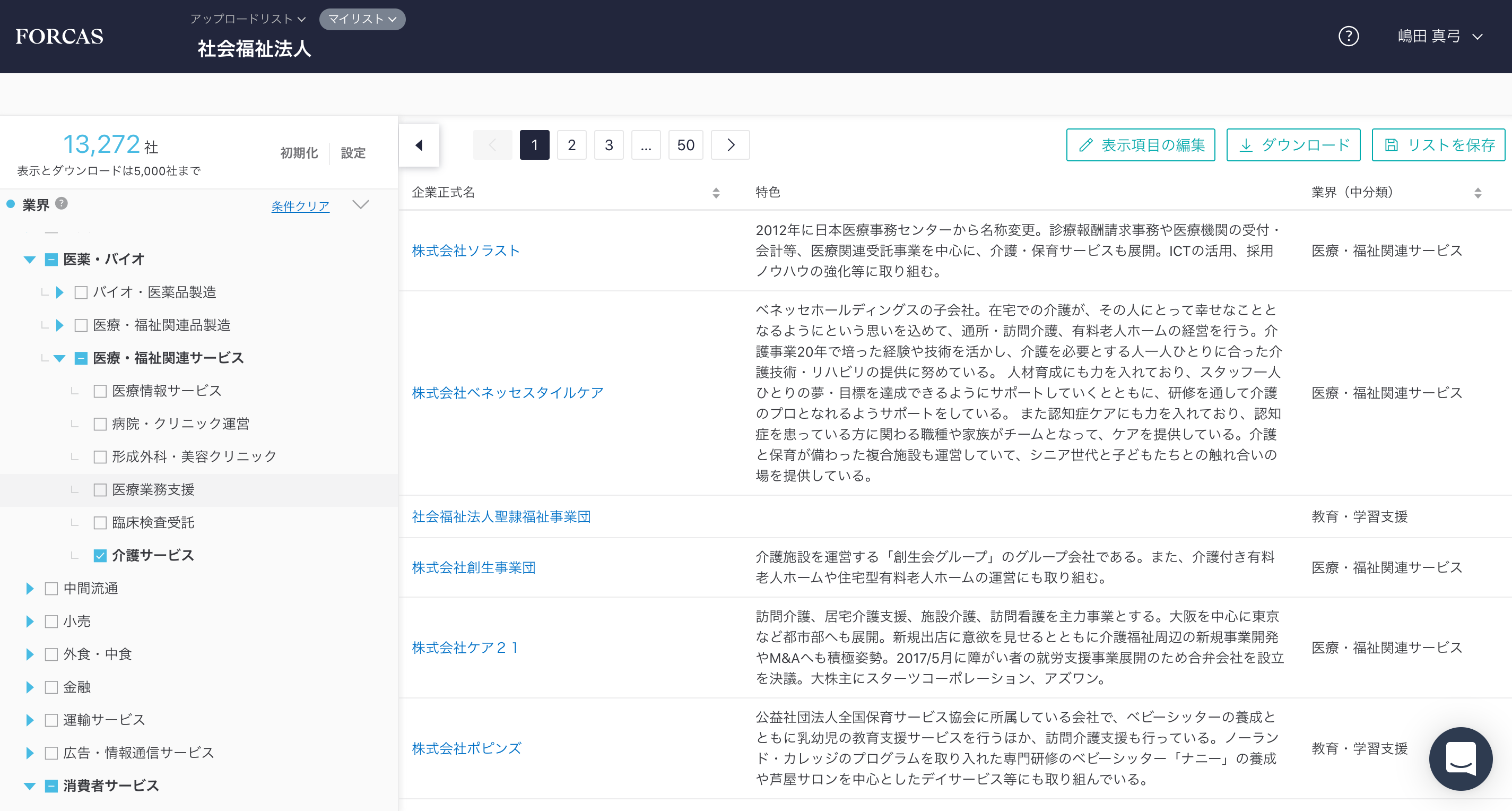Open the chat support bubble icon
Viewport: 1512px width, 811px height.
pyautogui.click(x=1461, y=759)
